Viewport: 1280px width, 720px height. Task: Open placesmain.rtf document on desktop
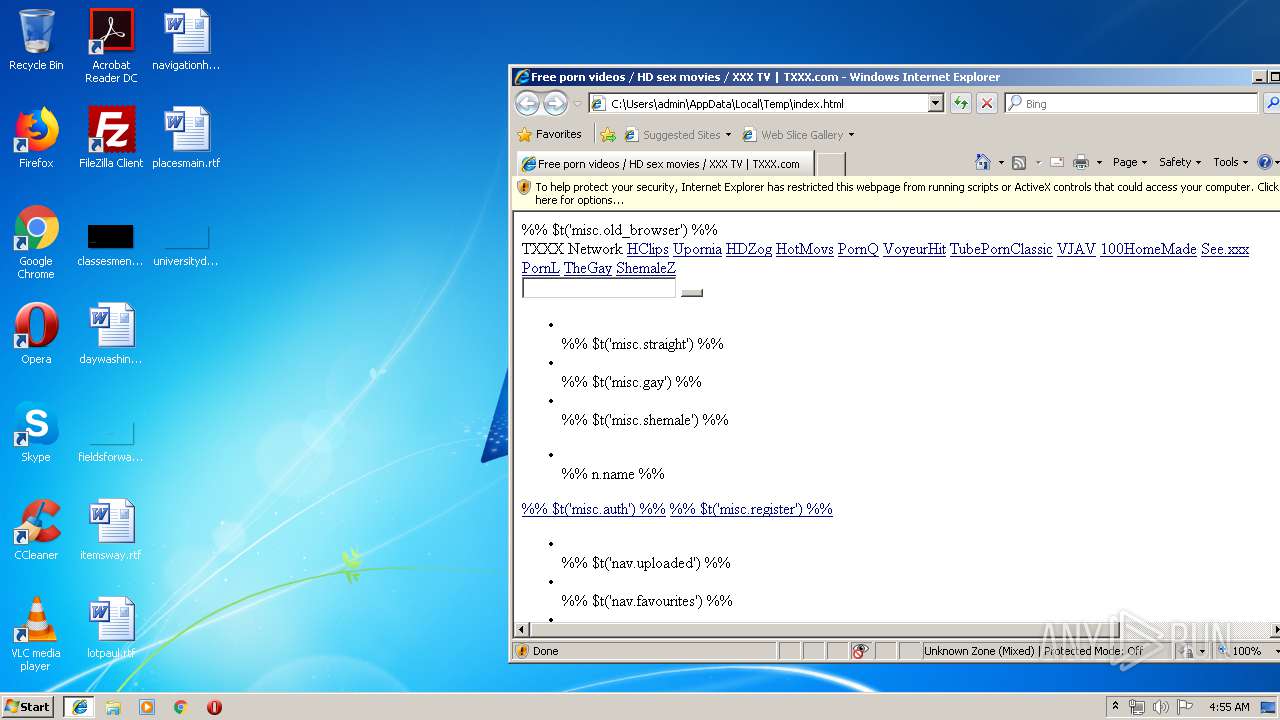click(186, 138)
